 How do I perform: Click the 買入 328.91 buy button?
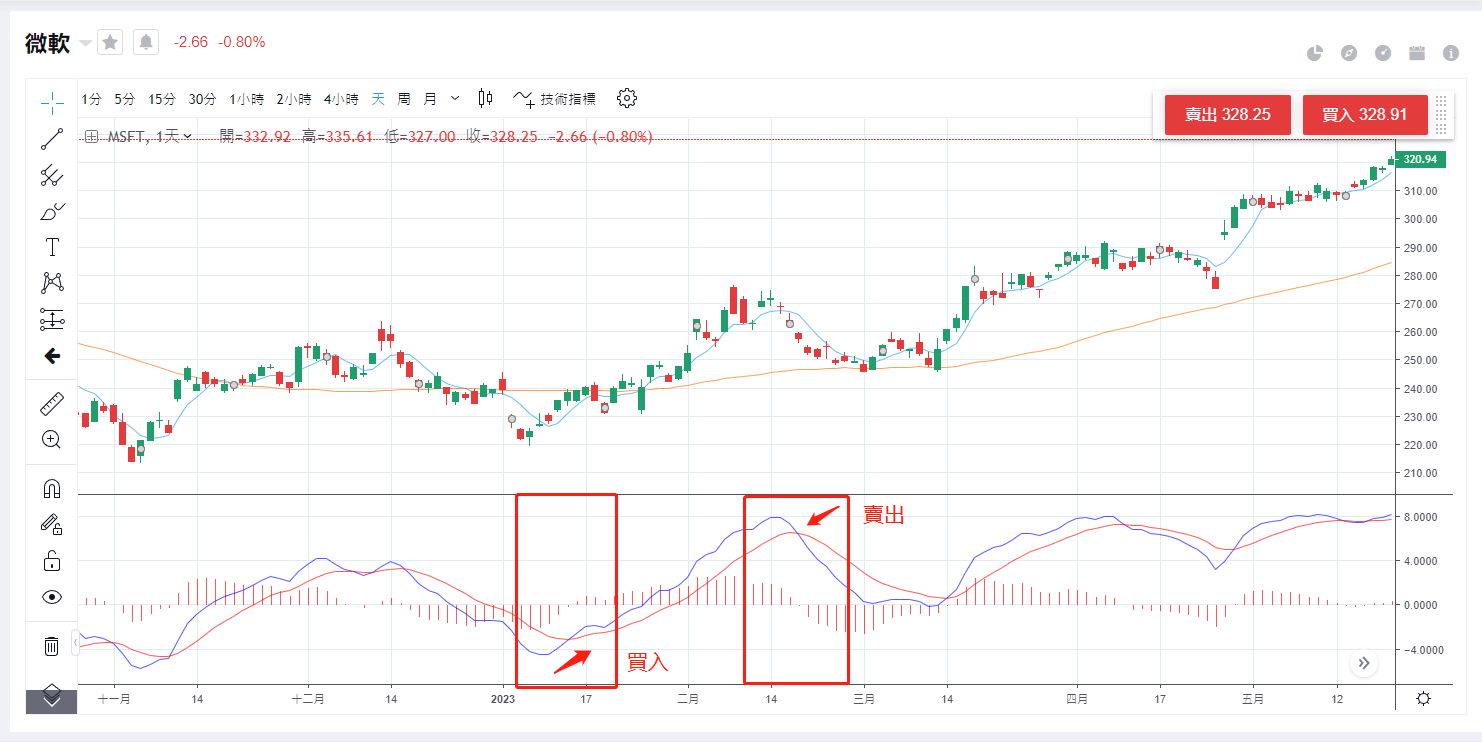tap(1364, 115)
